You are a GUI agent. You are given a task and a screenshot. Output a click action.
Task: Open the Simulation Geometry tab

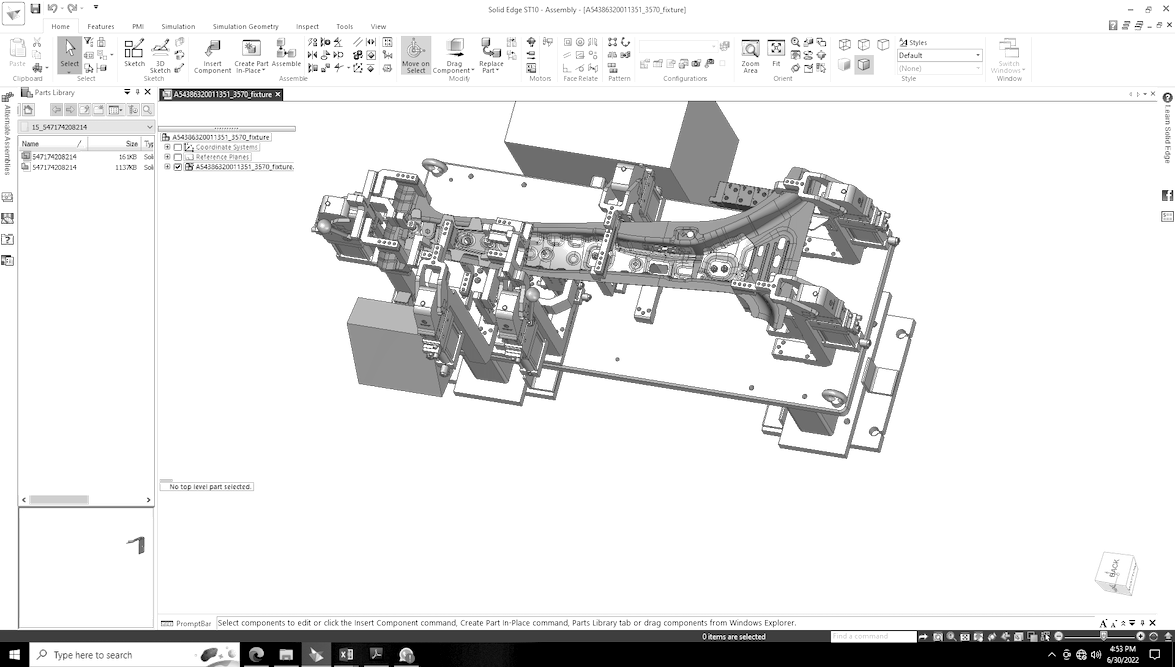click(x=245, y=27)
